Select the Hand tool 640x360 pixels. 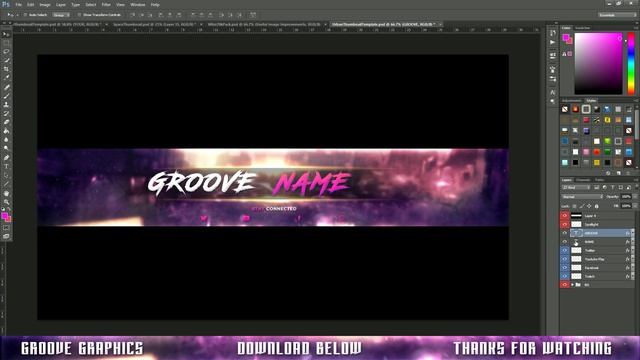point(6,193)
